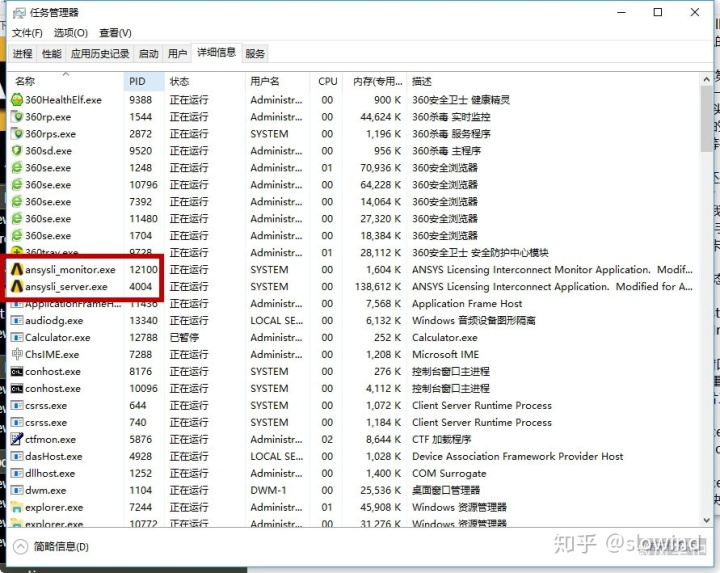Click the 360rp.exe process icon
Screen dimensions: 720x573
[17, 117]
